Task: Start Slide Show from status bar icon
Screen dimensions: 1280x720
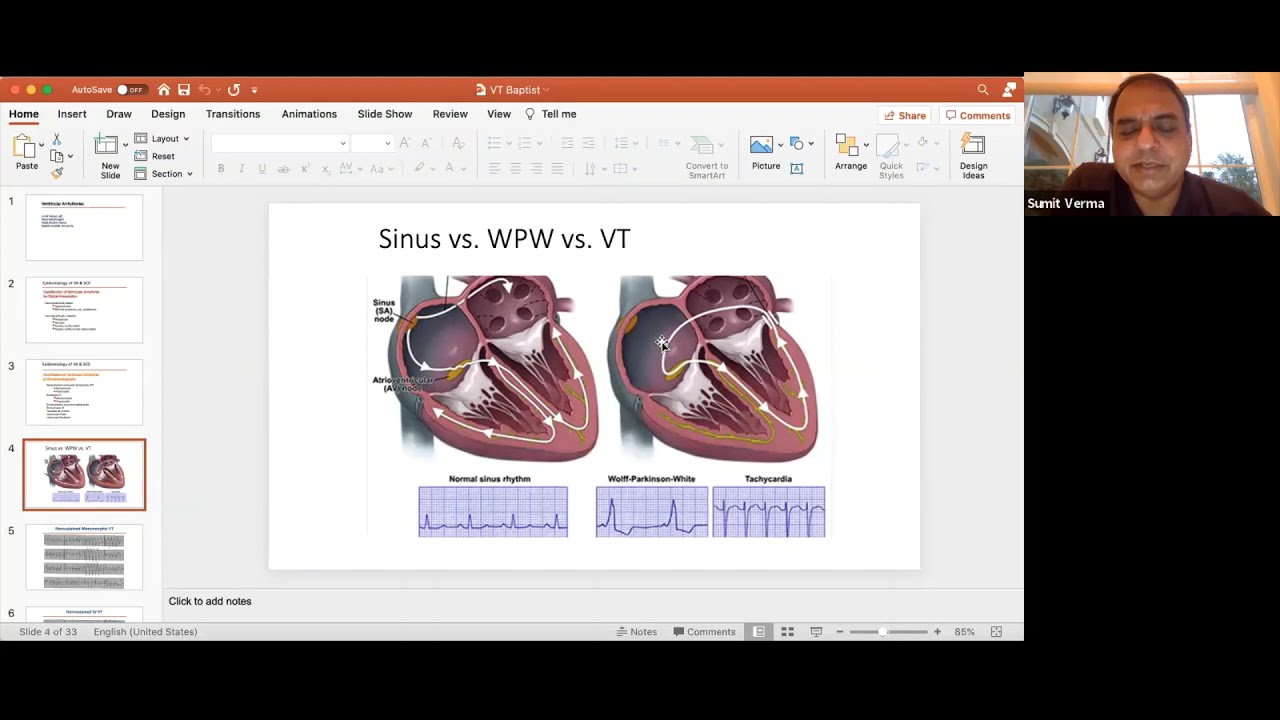Action: click(816, 632)
